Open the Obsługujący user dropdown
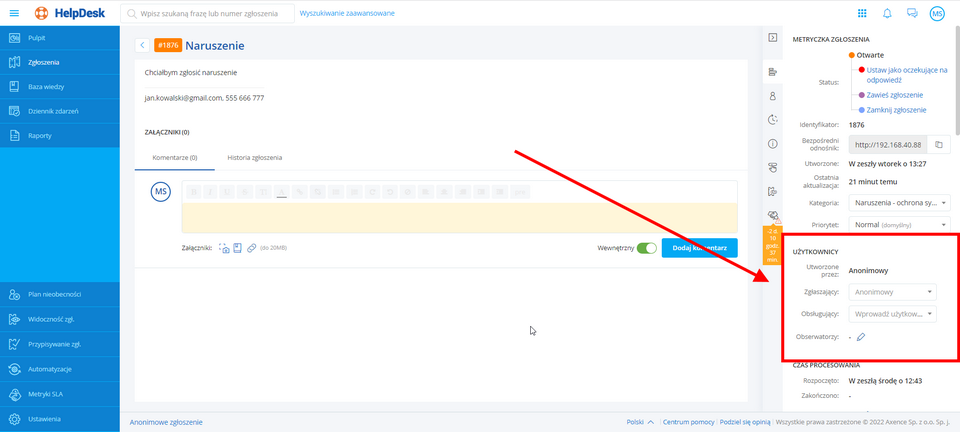960x432 pixels. point(892,314)
